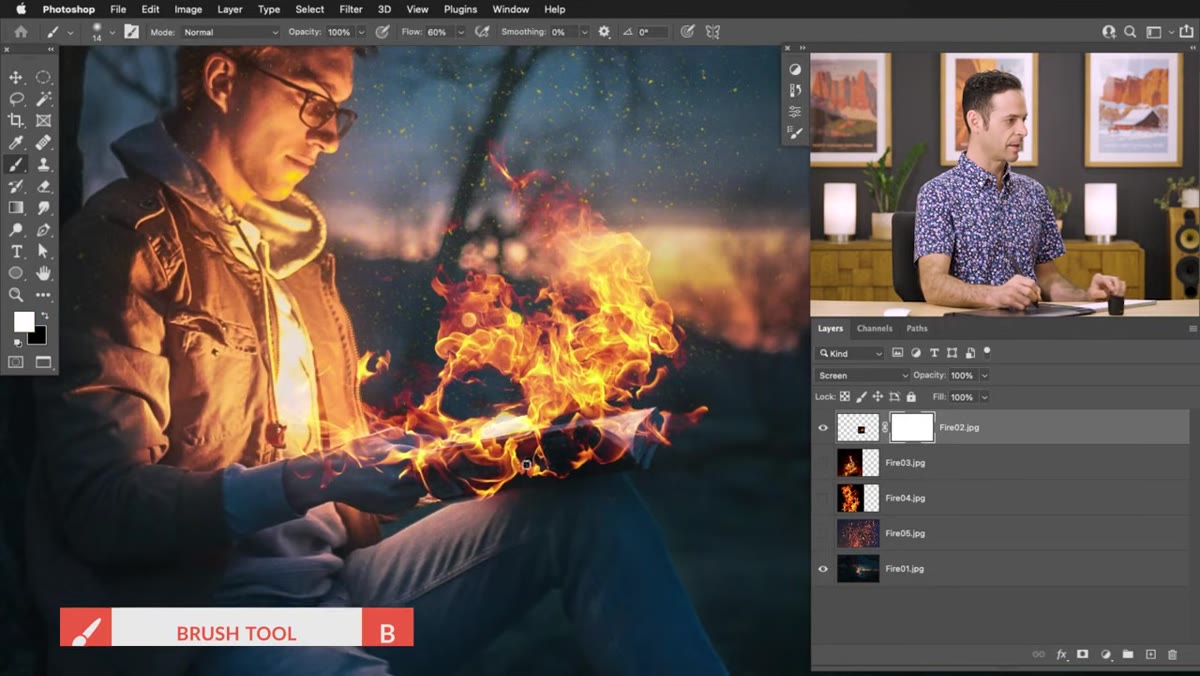Select the History Brush tool
1200x676 pixels.
pyautogui.click(x=16, y=186)
